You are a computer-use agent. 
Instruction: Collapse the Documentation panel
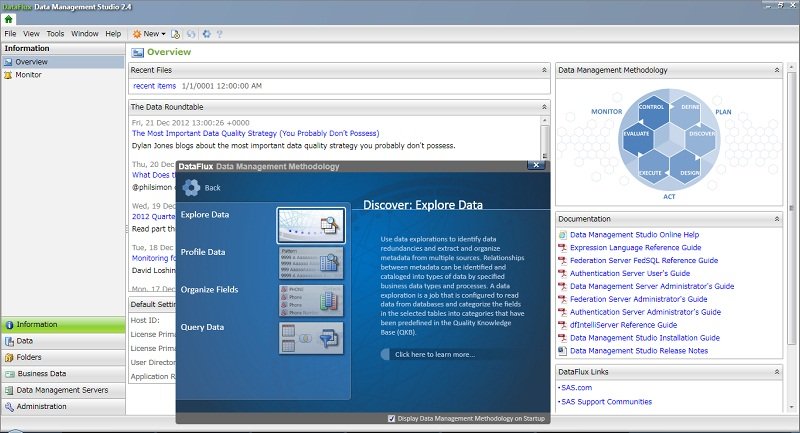click(777, 219)
